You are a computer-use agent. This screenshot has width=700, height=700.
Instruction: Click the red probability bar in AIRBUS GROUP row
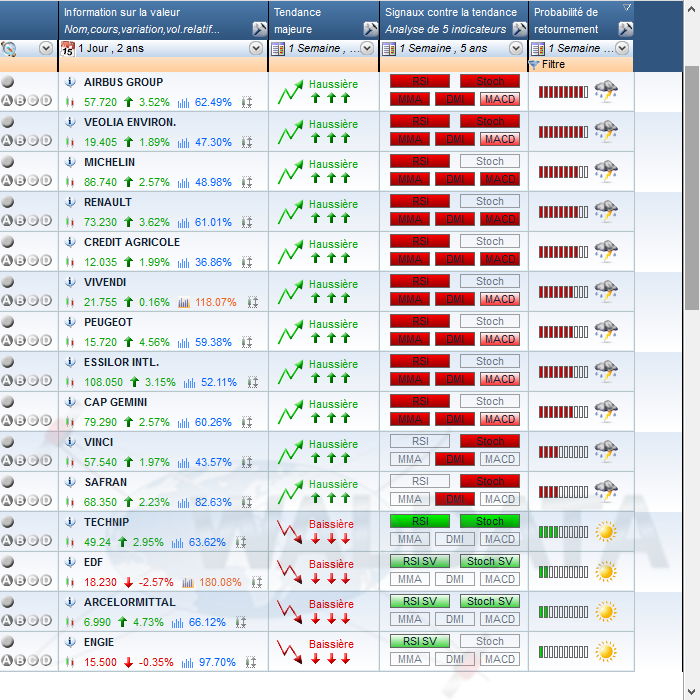(563, 92)
